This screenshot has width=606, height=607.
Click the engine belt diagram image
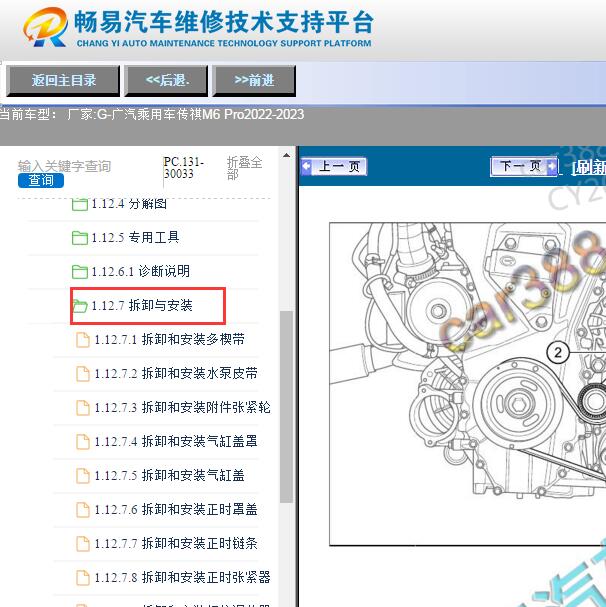467,384
